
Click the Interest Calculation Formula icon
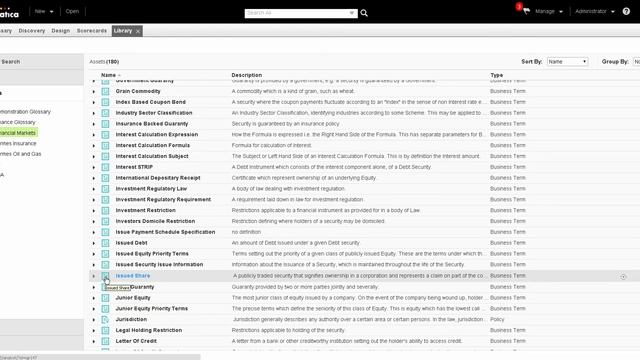105,145
